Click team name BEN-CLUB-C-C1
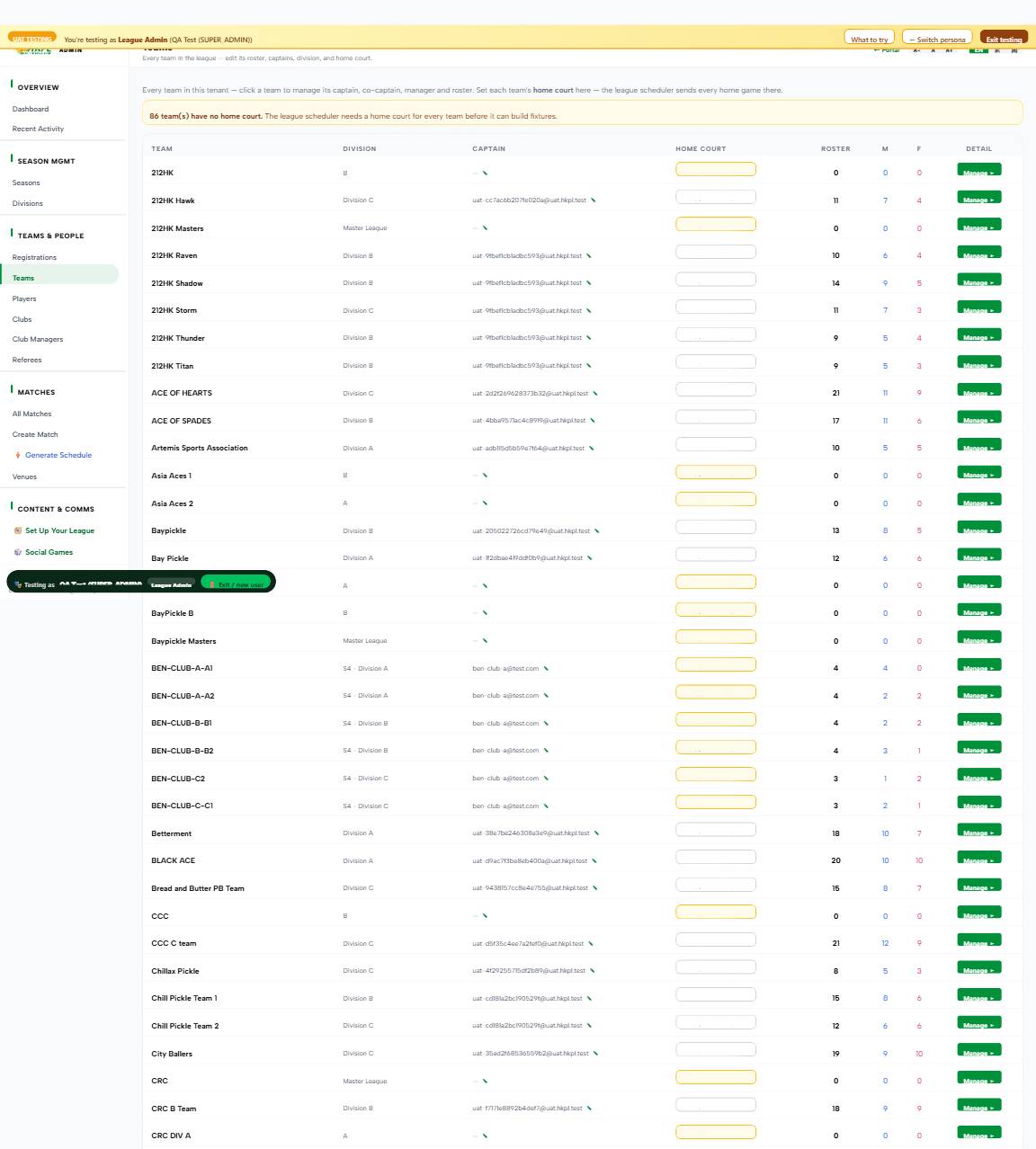 tap(183, 806)
